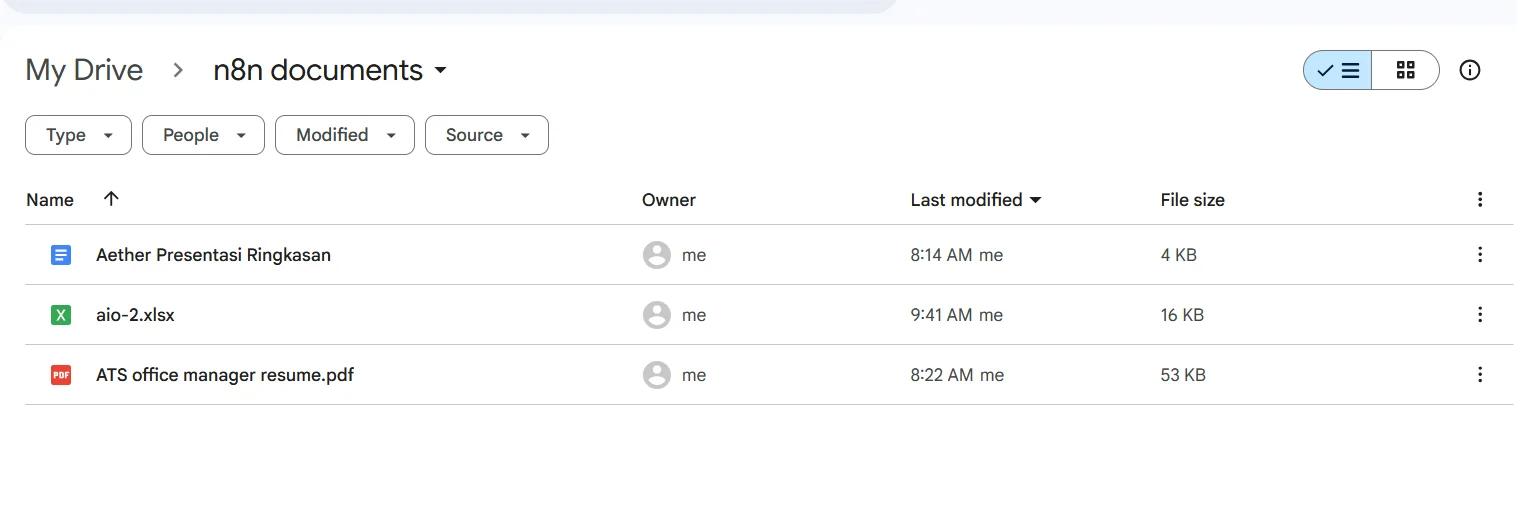Click the red PDF icon of ATS resume
The width and height of the screenshot is (1517, 506).
pos(61,375)
